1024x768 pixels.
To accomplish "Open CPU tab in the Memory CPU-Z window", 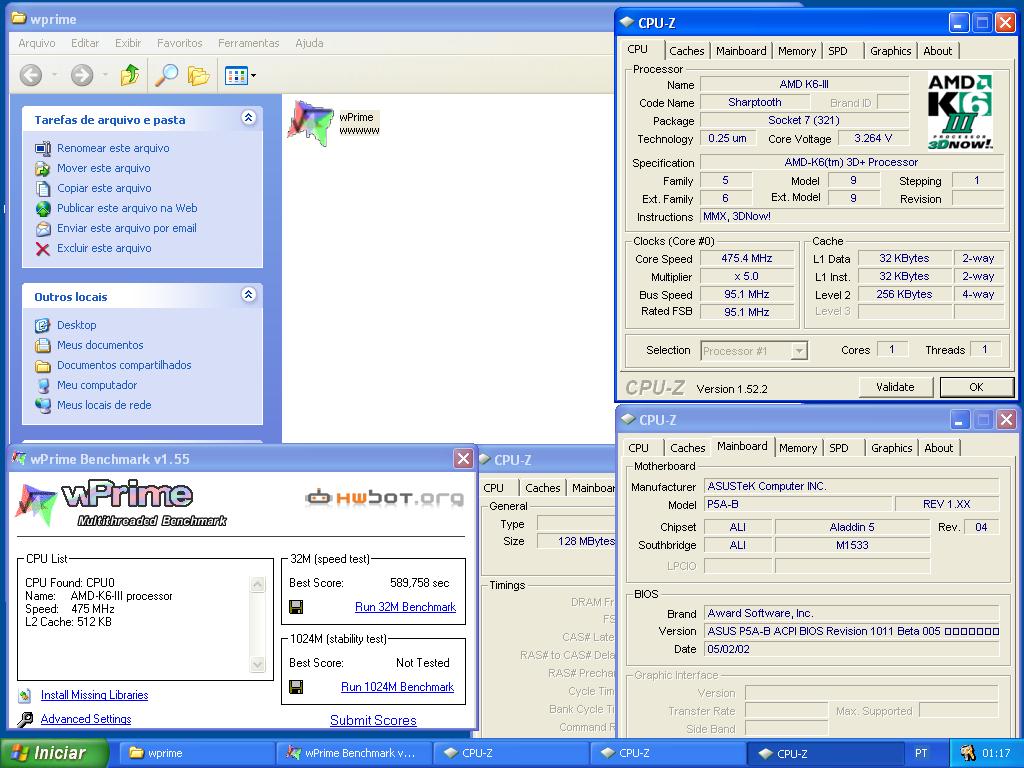I will (494, 488).
